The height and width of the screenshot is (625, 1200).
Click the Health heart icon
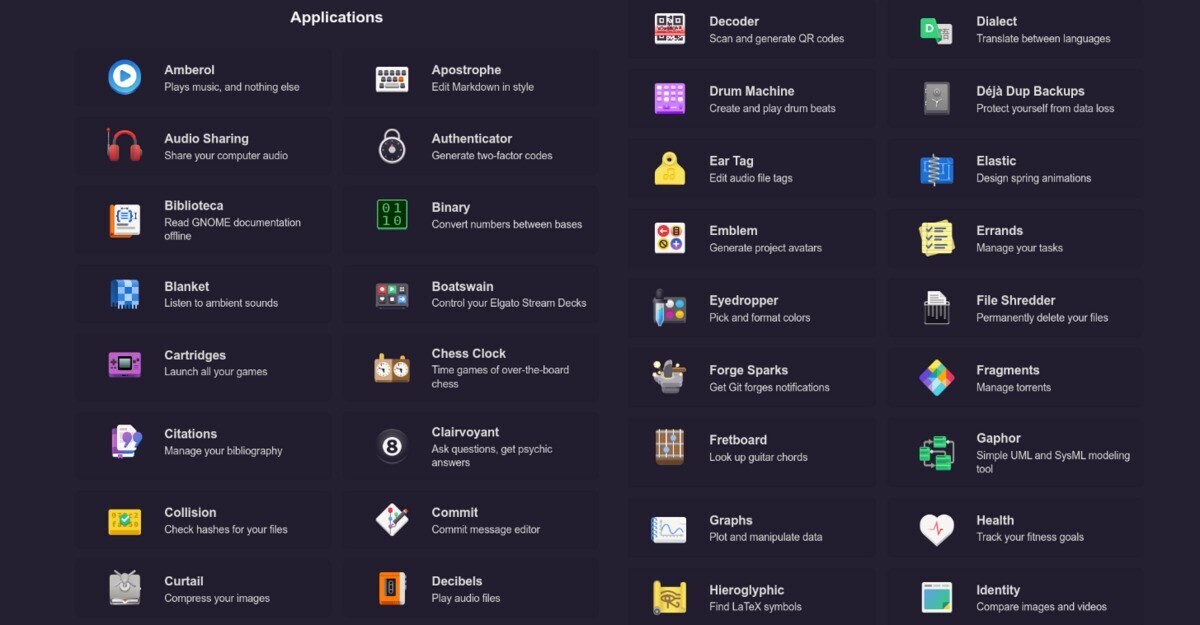pyautogui.click(x=937, y=528)
